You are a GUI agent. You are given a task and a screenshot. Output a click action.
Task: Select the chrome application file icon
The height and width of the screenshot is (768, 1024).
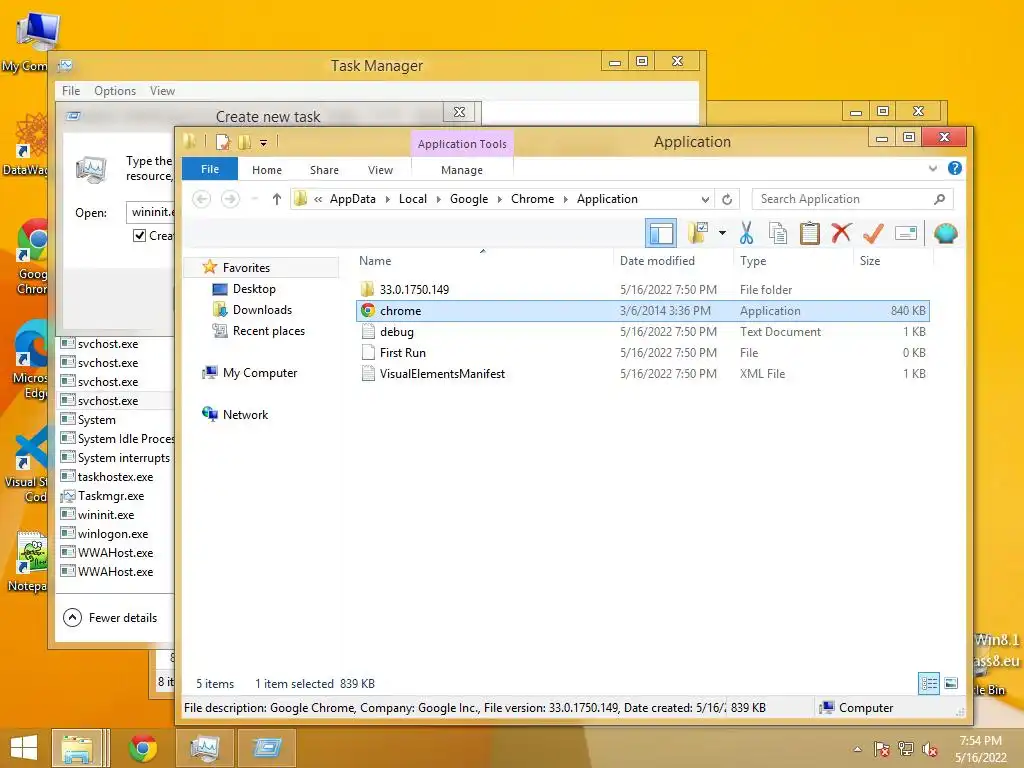click(x=368, y=311)
